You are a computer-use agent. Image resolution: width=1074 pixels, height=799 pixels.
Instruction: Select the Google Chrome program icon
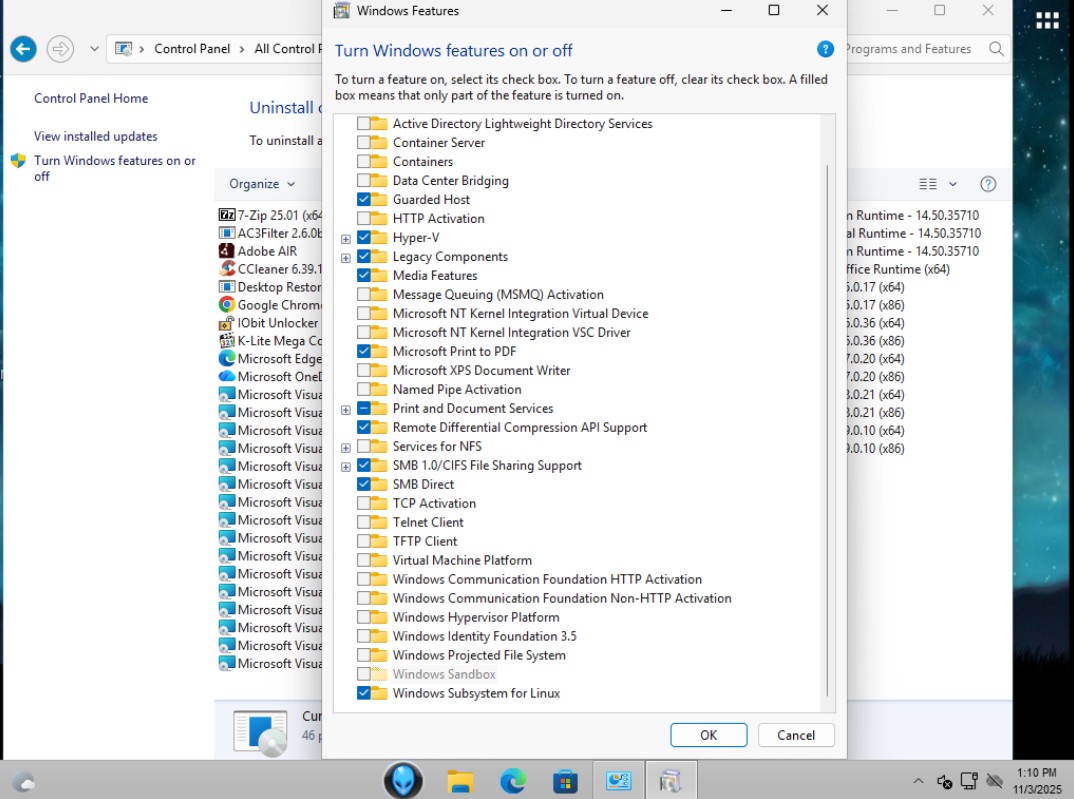click(227, 305)
